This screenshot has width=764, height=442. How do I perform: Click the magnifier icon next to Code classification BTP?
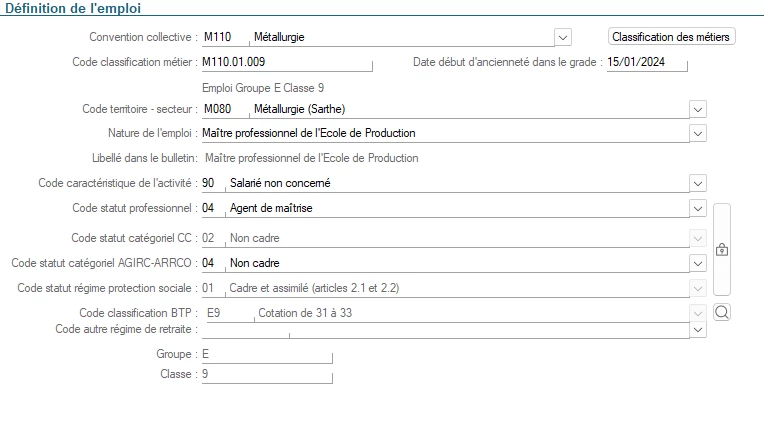(x=722, y=312)
